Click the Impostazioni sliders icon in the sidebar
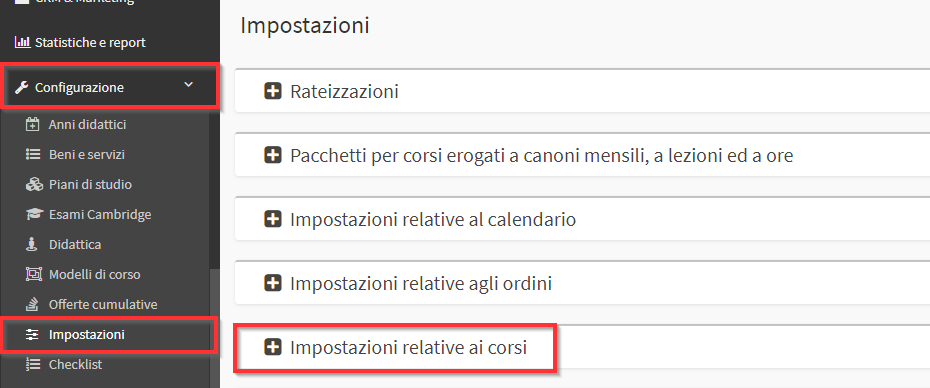 [x=31, y=335]
